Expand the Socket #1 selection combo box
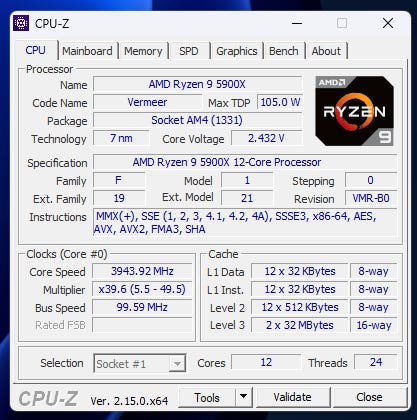This screenshot has height=420, width=417. click(x=140, y=363)
